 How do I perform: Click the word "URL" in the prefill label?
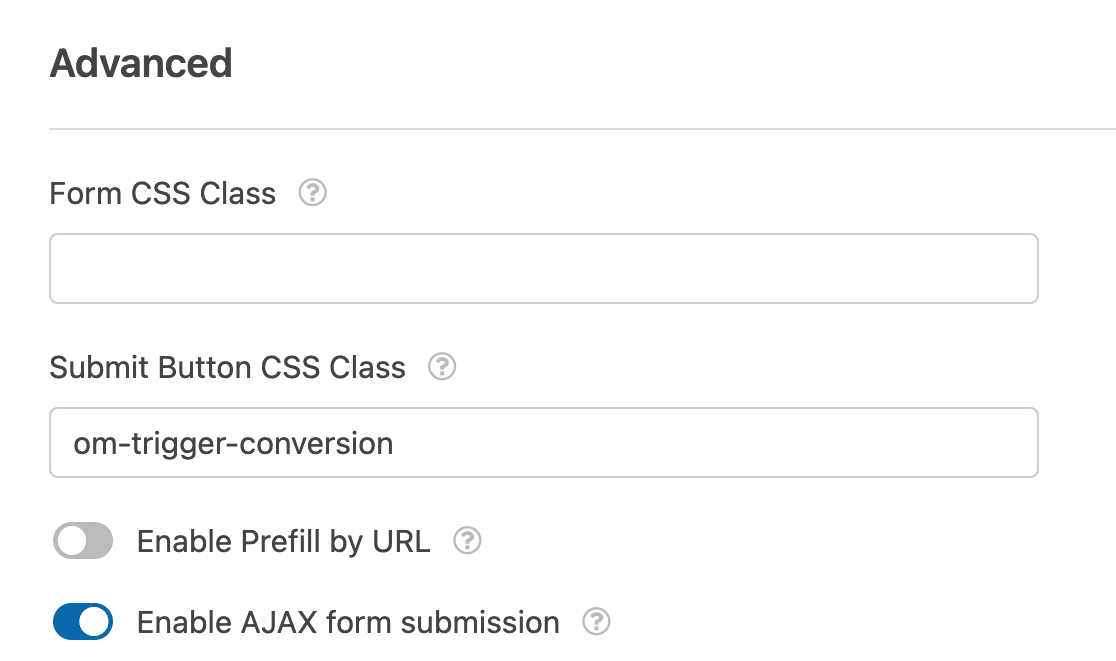point(401,541)
